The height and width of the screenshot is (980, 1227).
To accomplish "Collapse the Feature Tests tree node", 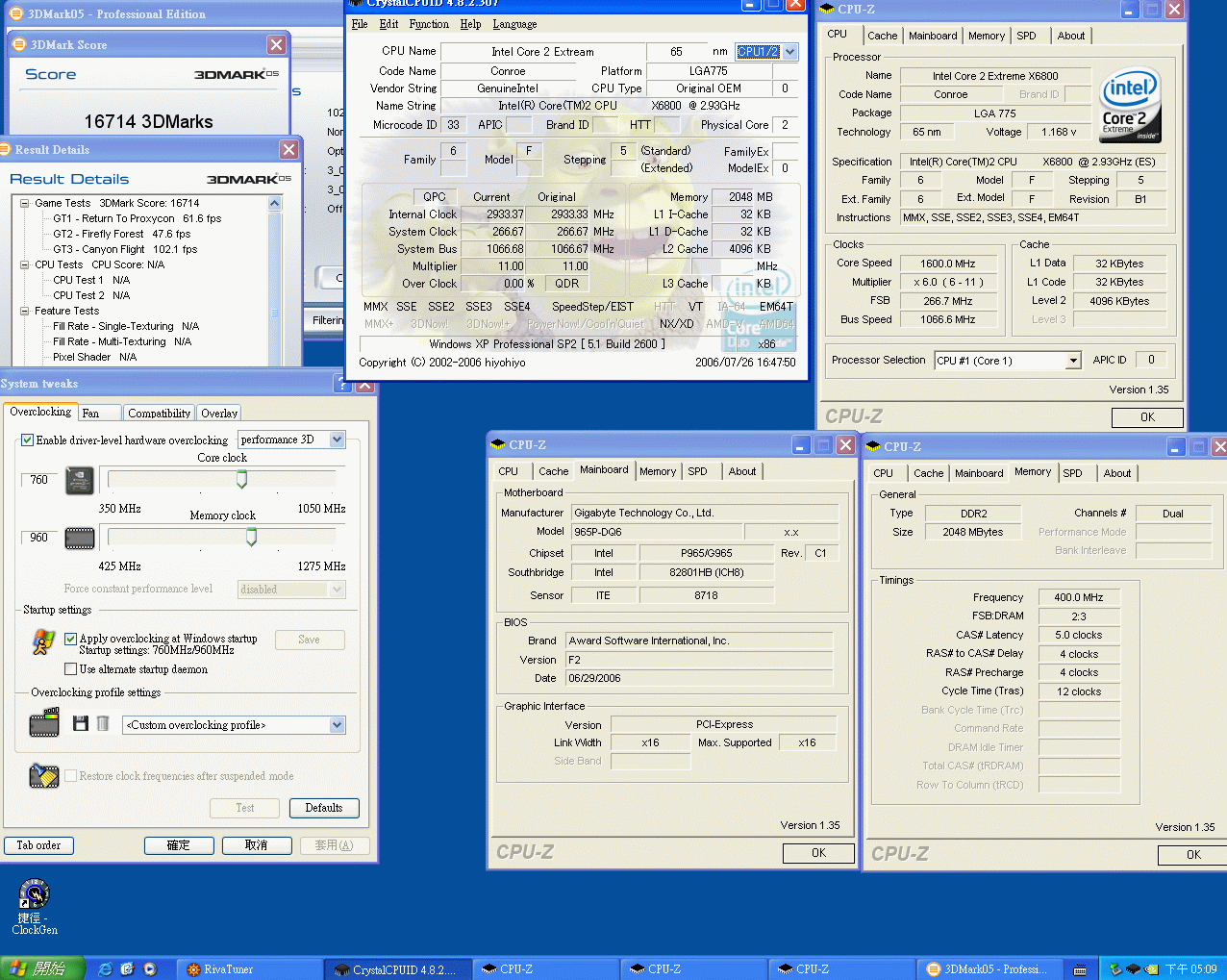I will 24,311.
